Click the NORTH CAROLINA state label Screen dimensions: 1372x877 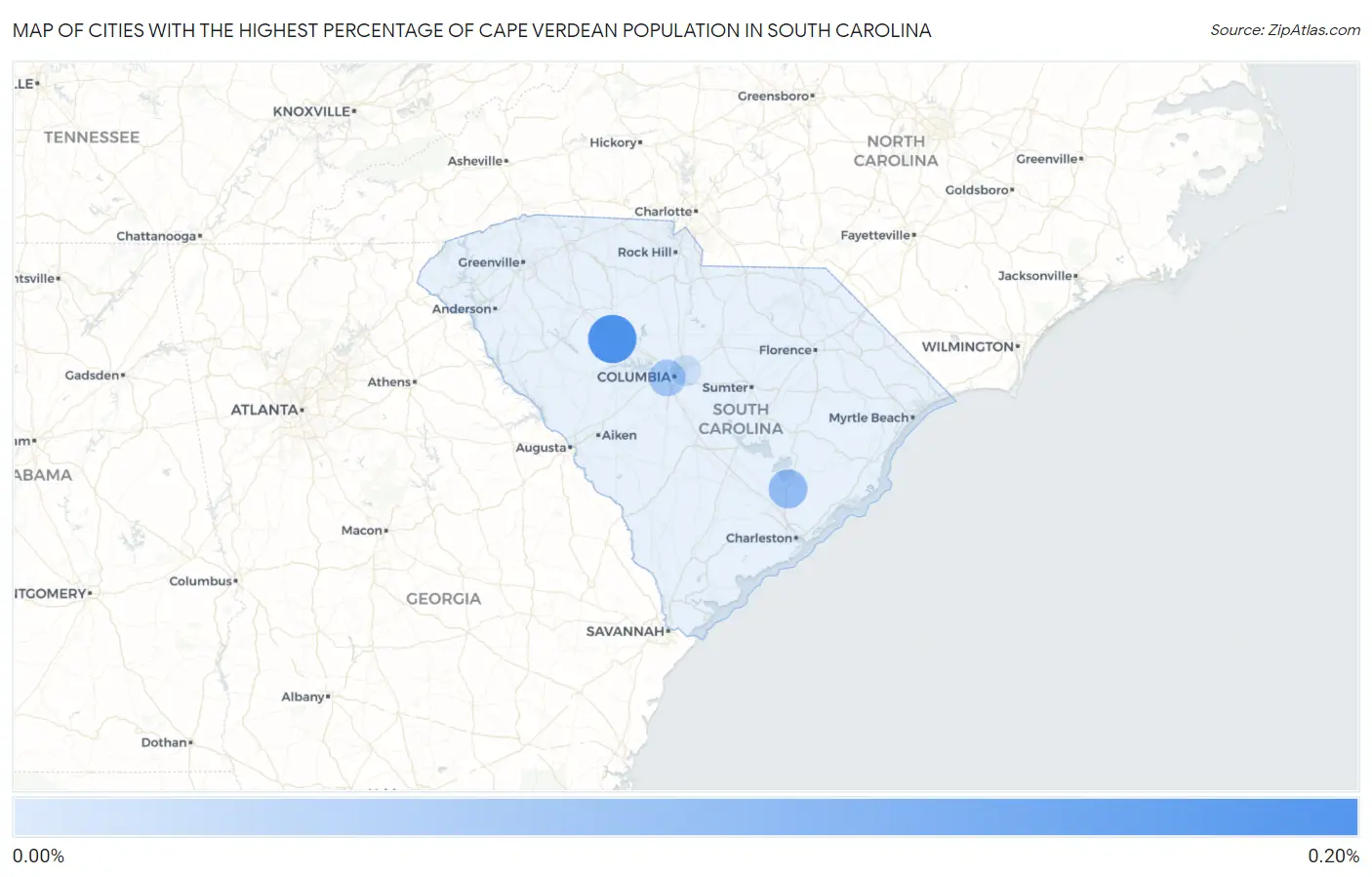click(x=896, y=150)
